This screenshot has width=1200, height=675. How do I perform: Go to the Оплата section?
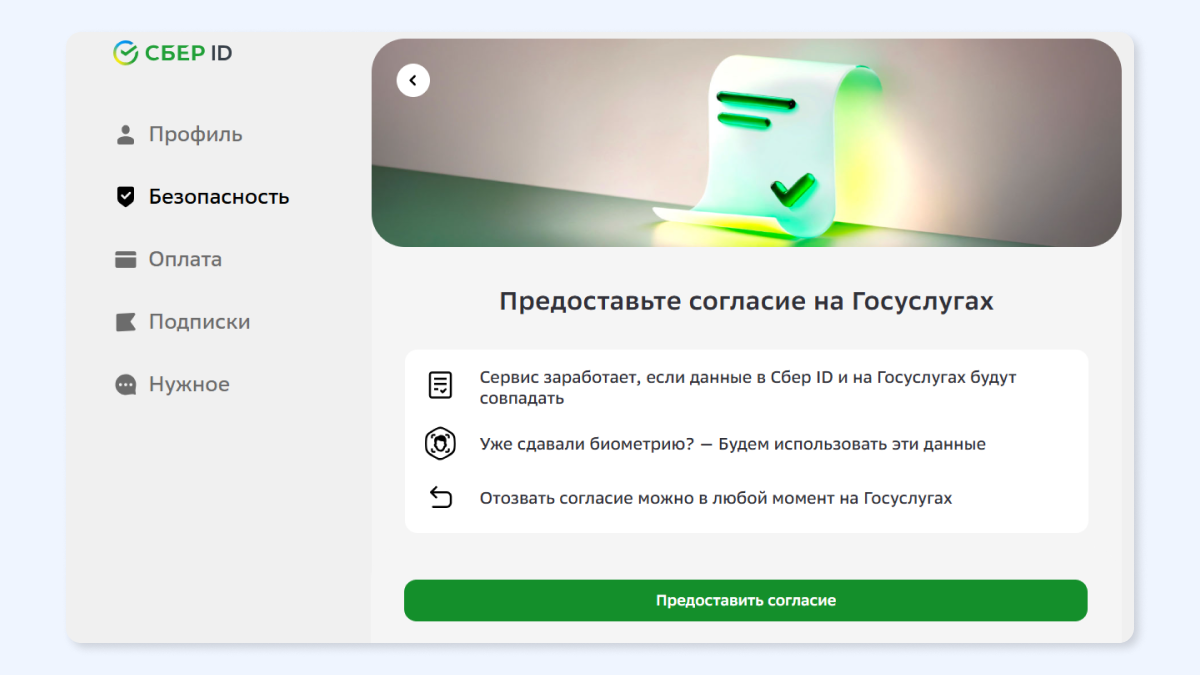(169, 260)
